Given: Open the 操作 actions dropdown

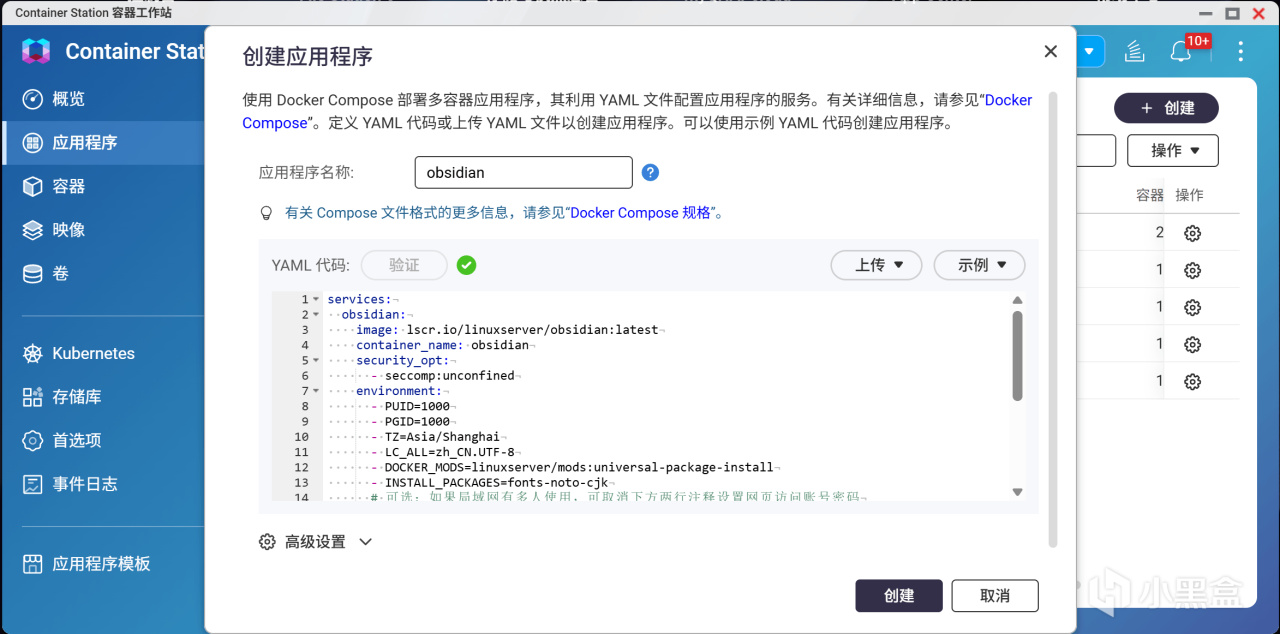Looking at the screenshot, I should click(1173, 150).
